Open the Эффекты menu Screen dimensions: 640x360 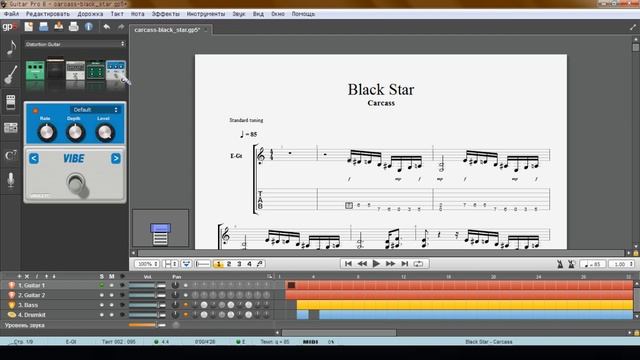[165, 14]
